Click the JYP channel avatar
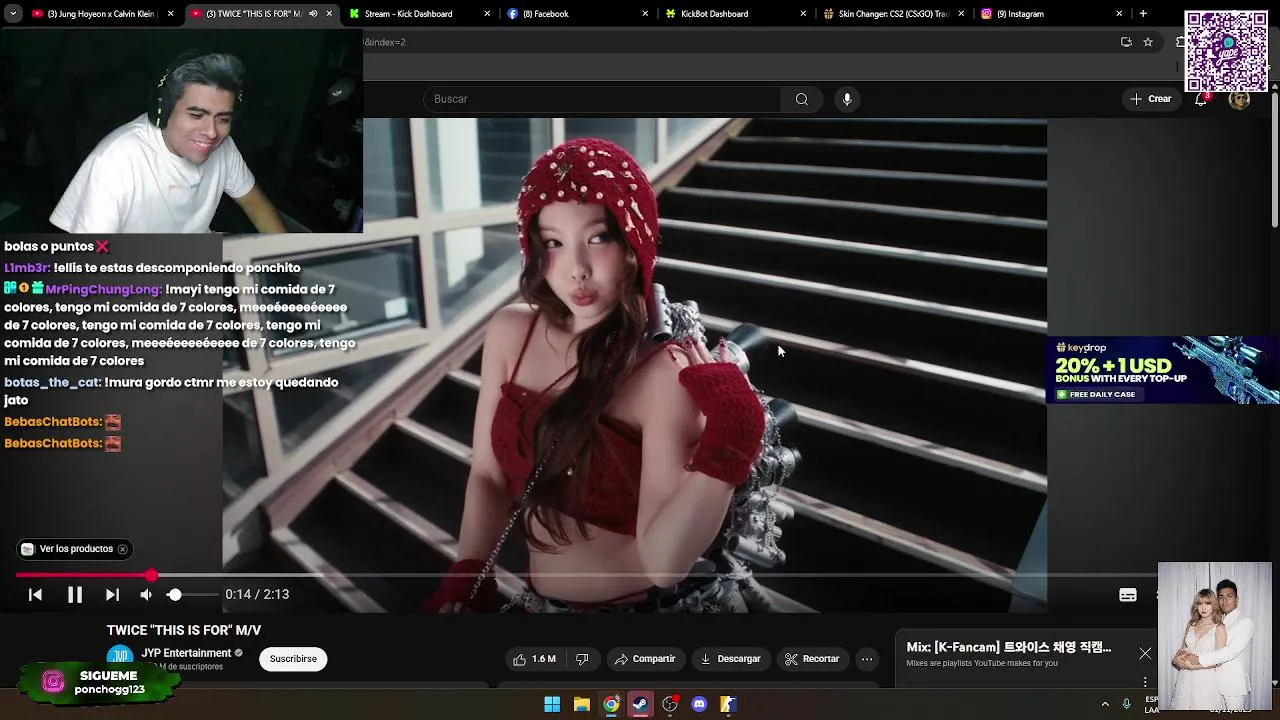This screenshot has width=1280, height=720. point(120,657)
